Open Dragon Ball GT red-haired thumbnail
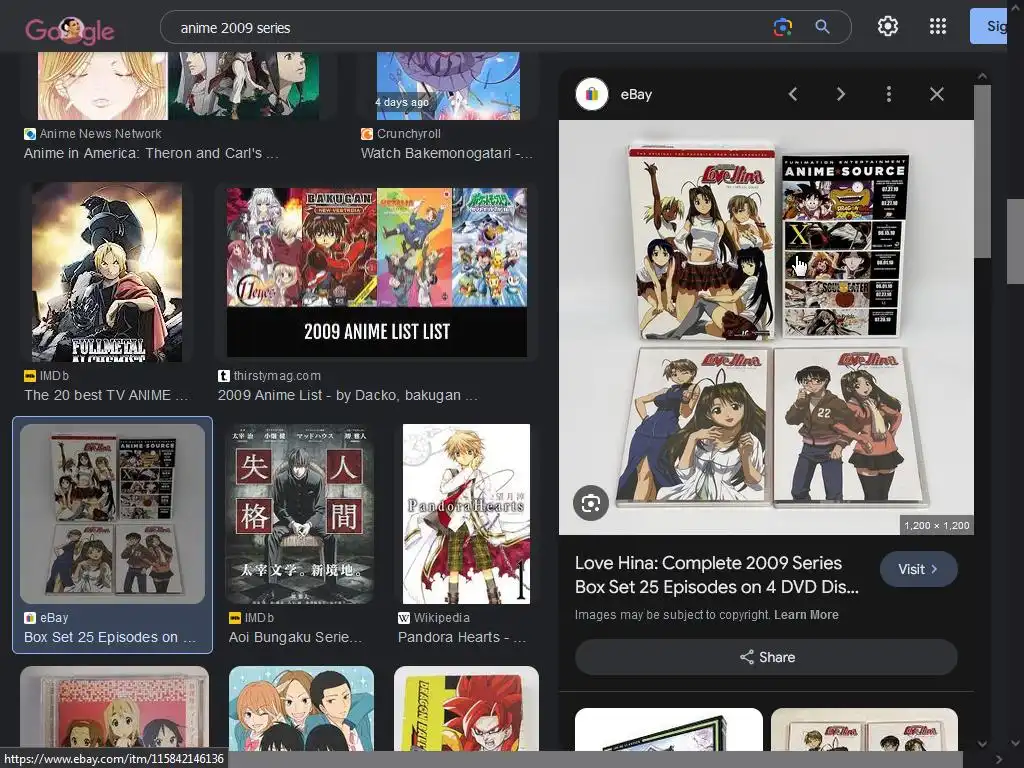The height and width of the screenshot is (768, 1024). [x=466, y=708]
